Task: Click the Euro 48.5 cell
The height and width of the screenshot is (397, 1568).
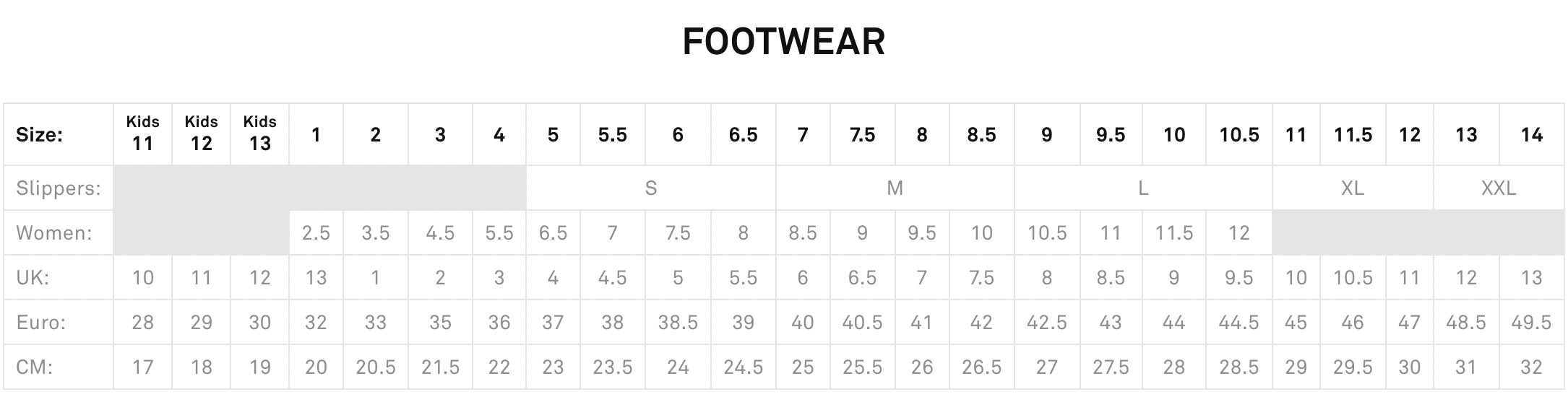Action: tap(1465, 323)
